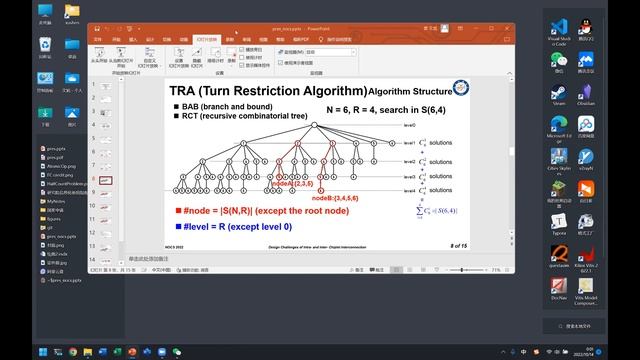This screenshot has height=360, width=640.
Task: Switch to the Insert ribbon tab
Action: 133,40
